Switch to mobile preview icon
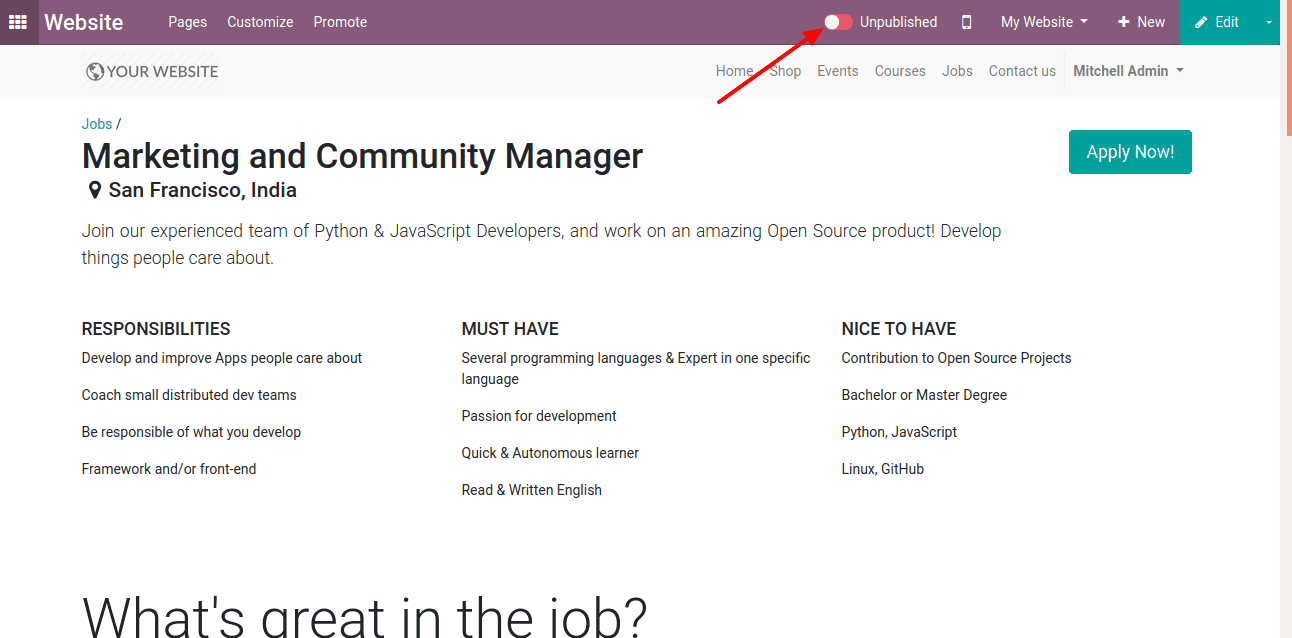The width and height of the screenshot is (1292, 638). tap(966, 22)
